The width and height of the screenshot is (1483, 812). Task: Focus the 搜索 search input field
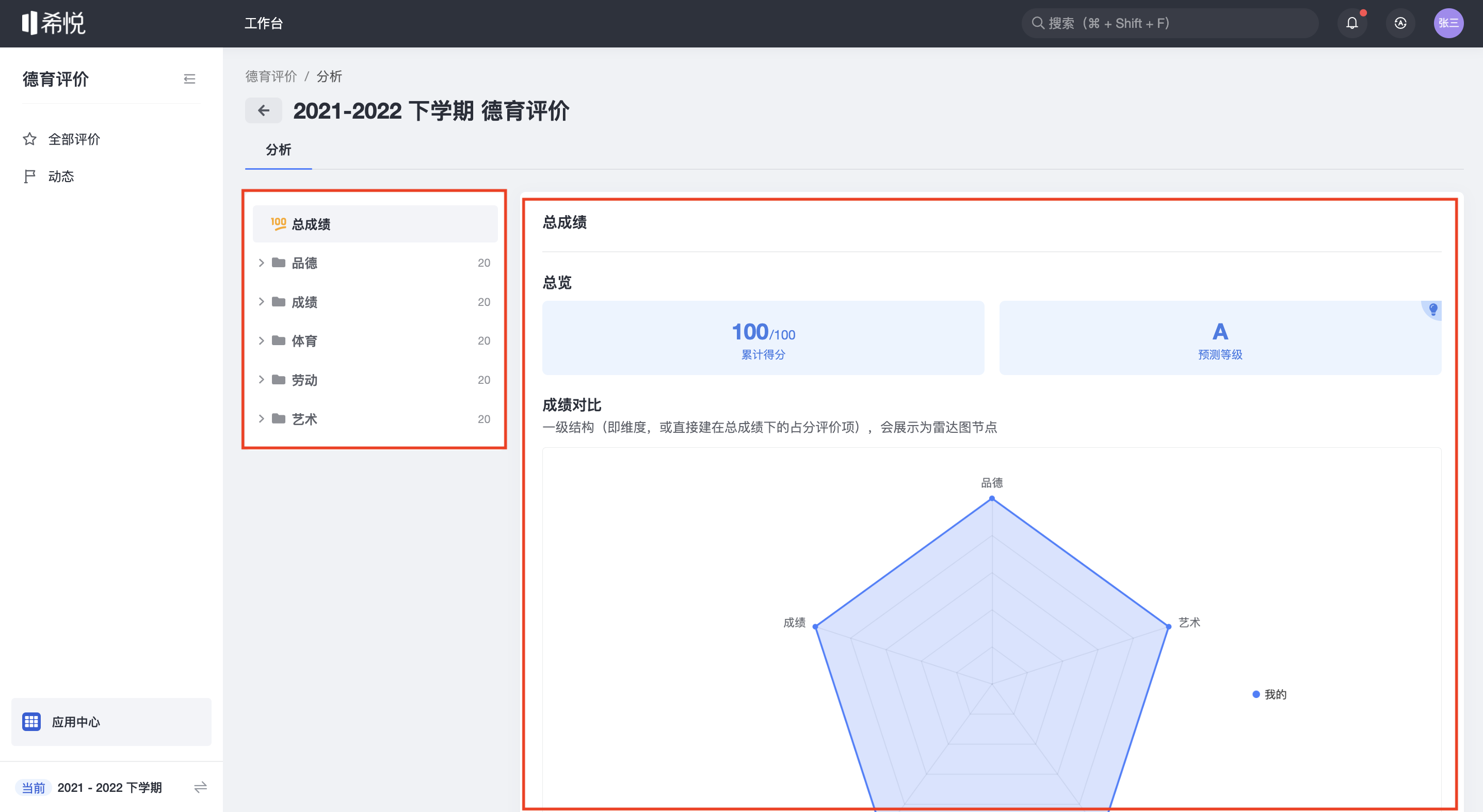click(1169, 23)
